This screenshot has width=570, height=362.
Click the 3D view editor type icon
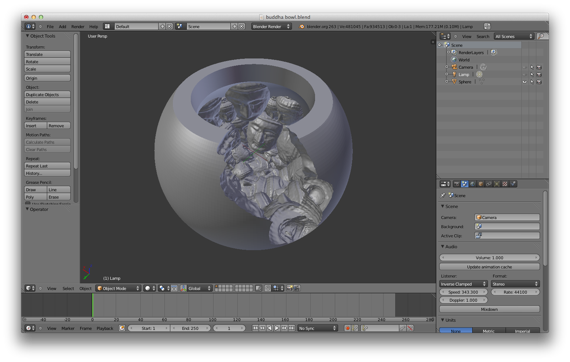click(30, 288)
